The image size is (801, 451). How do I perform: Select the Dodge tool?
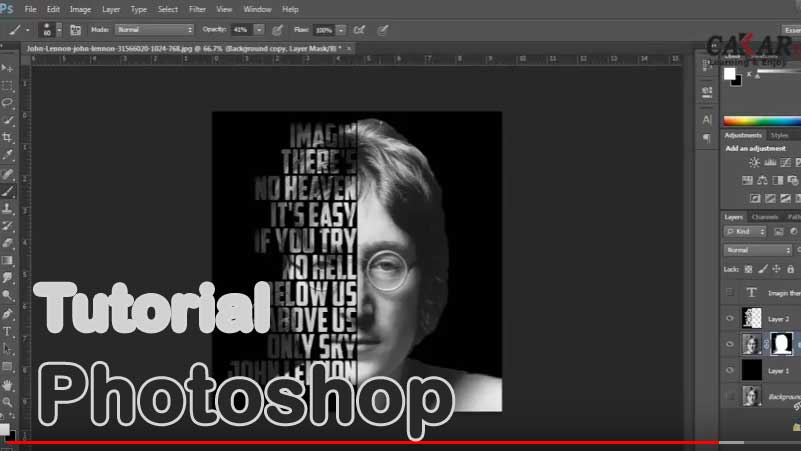7,295
